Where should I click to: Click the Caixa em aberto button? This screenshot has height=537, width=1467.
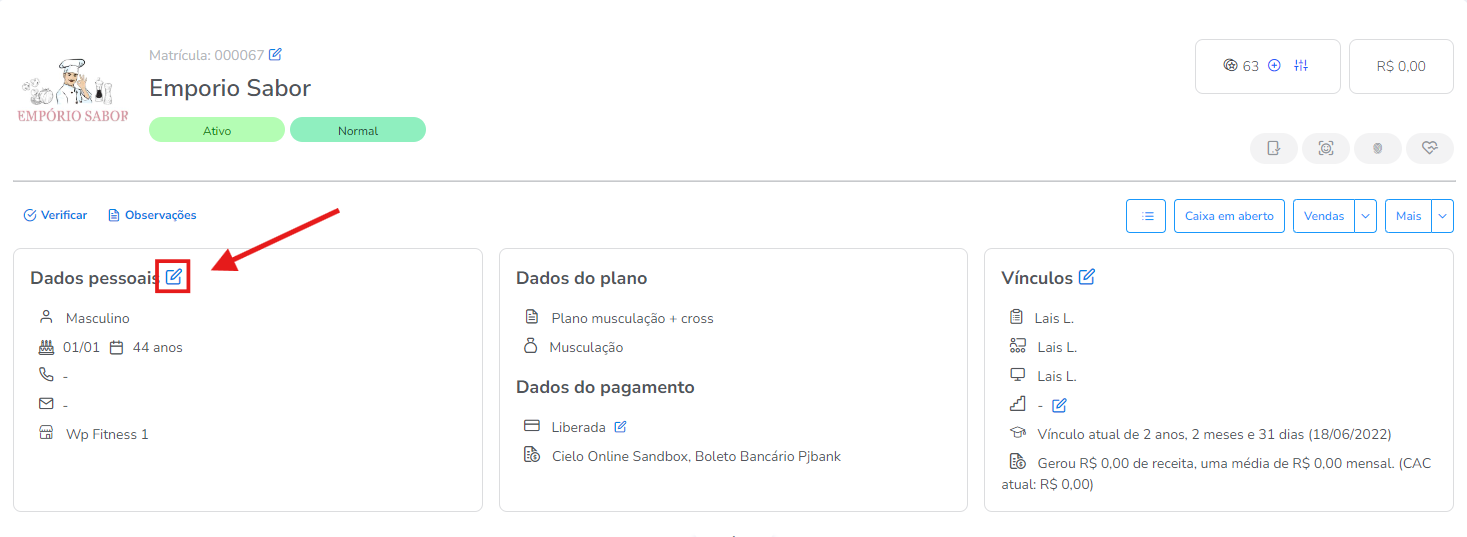pos(1229,216)
